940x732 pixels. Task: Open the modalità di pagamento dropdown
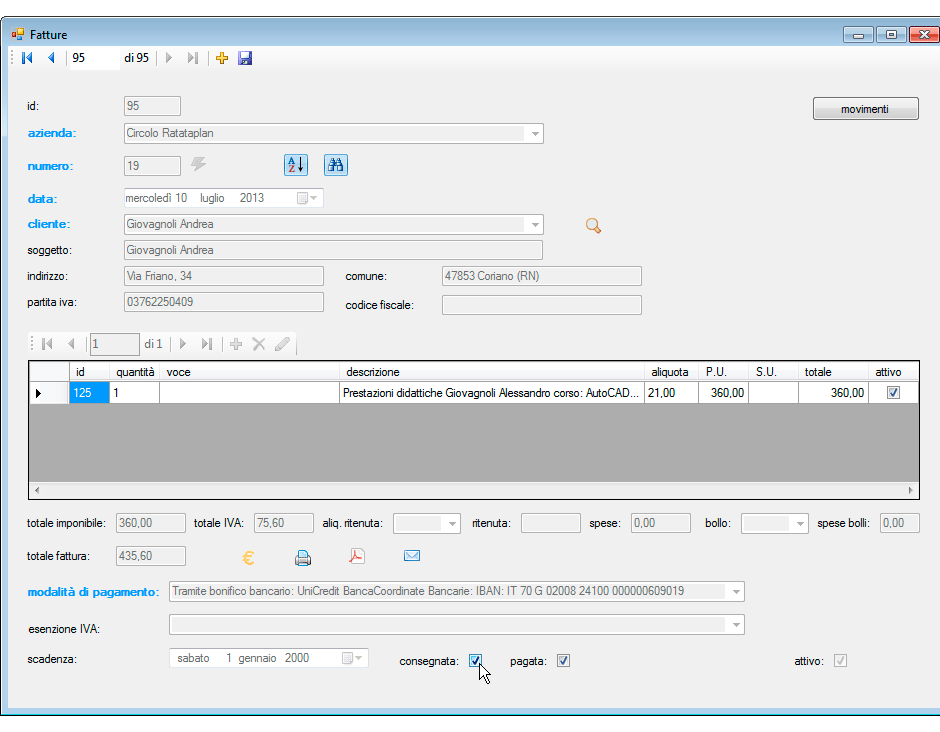coord(736,592)
